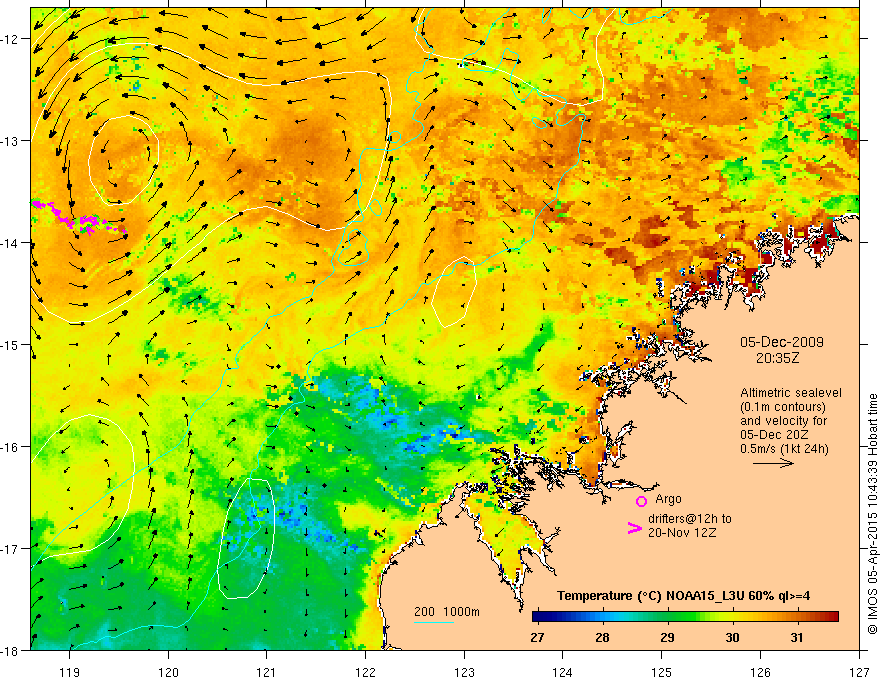Click the color bar tick label 30

click(x=732, y=637)
